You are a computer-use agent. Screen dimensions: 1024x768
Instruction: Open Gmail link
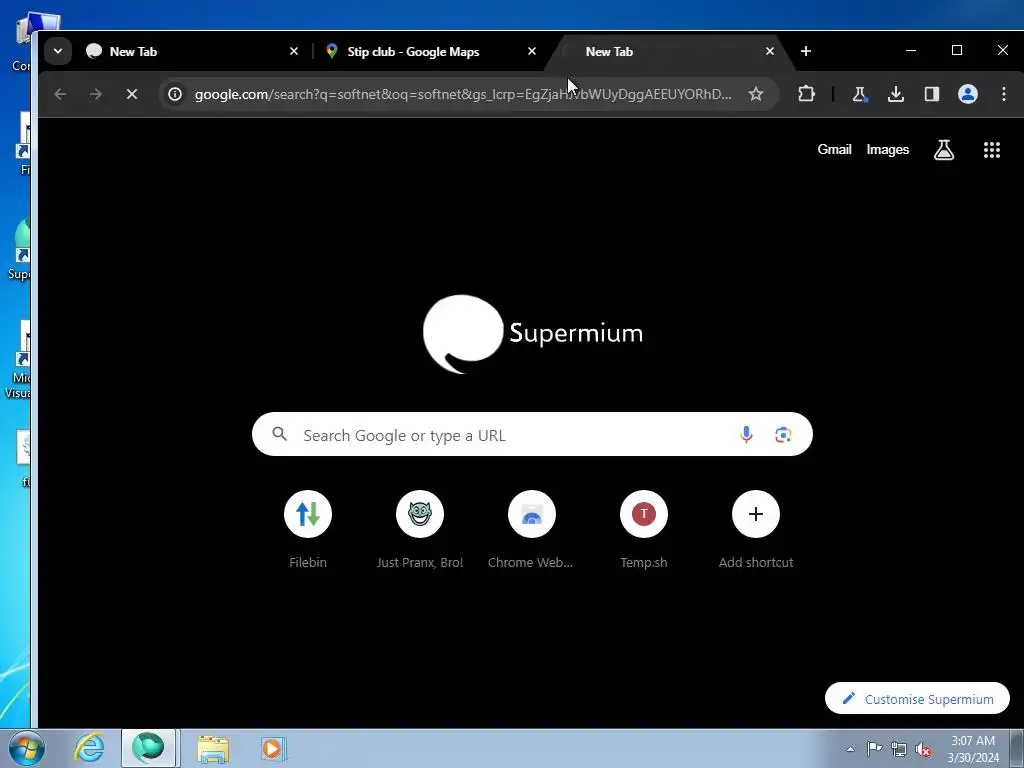(834, 150)
